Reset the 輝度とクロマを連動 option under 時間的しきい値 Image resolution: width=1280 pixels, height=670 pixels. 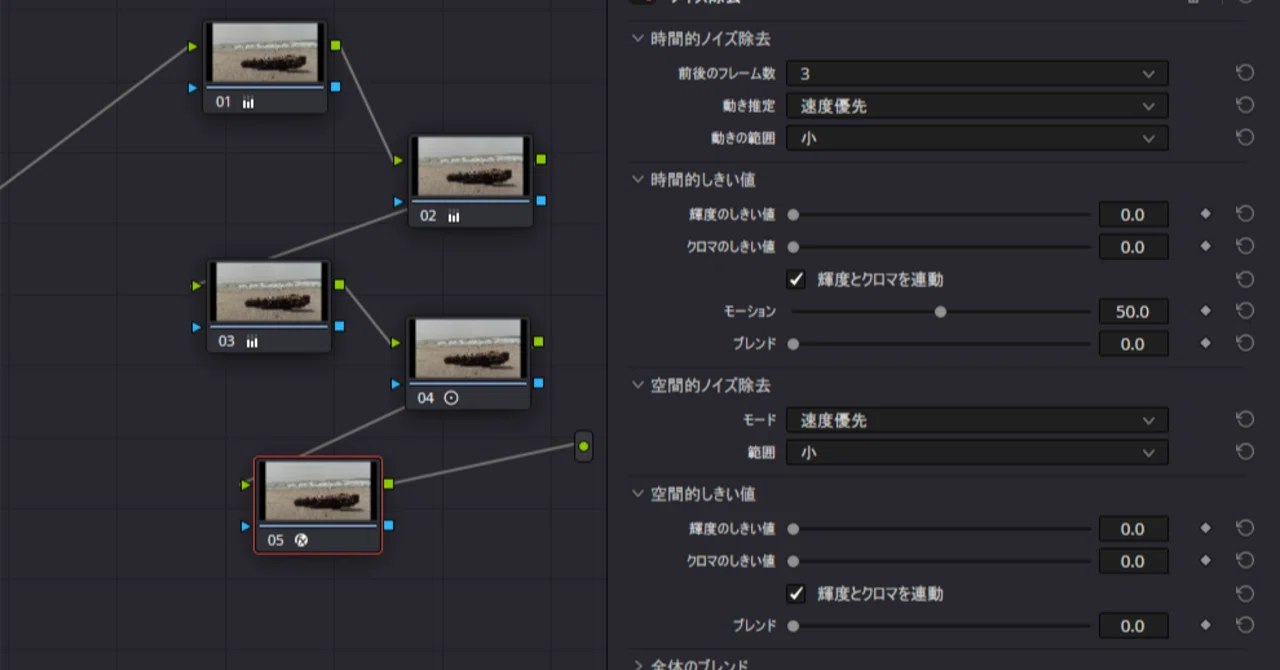(1245, 279)
